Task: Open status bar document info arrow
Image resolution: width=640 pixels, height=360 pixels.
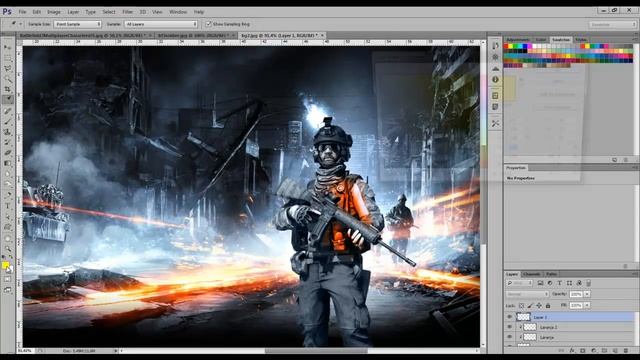Action: point(116,351)
